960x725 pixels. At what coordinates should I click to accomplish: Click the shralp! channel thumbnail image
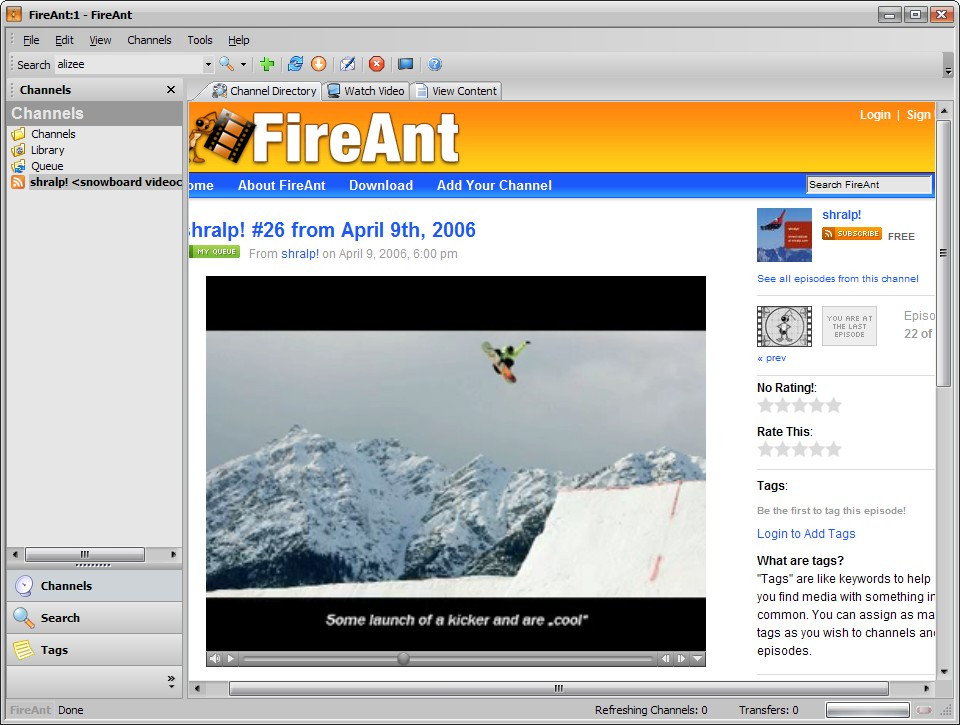784,235
